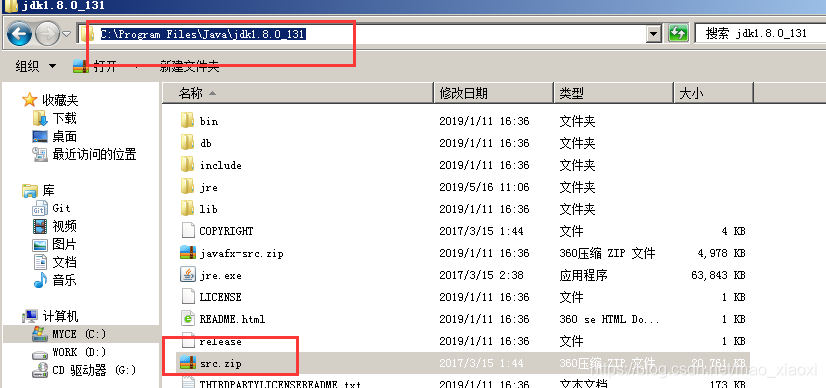Click the 新建文件夹 button
The height and width of the screenshot is (388, 826).
click(x=189, y=66)
